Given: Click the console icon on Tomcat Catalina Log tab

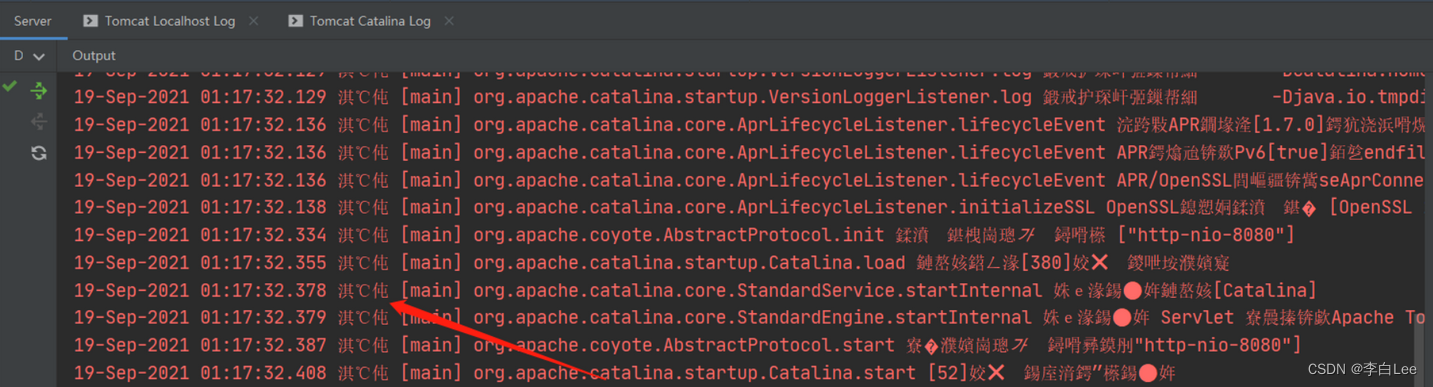Looking at the screenshot, I should 295,20.
